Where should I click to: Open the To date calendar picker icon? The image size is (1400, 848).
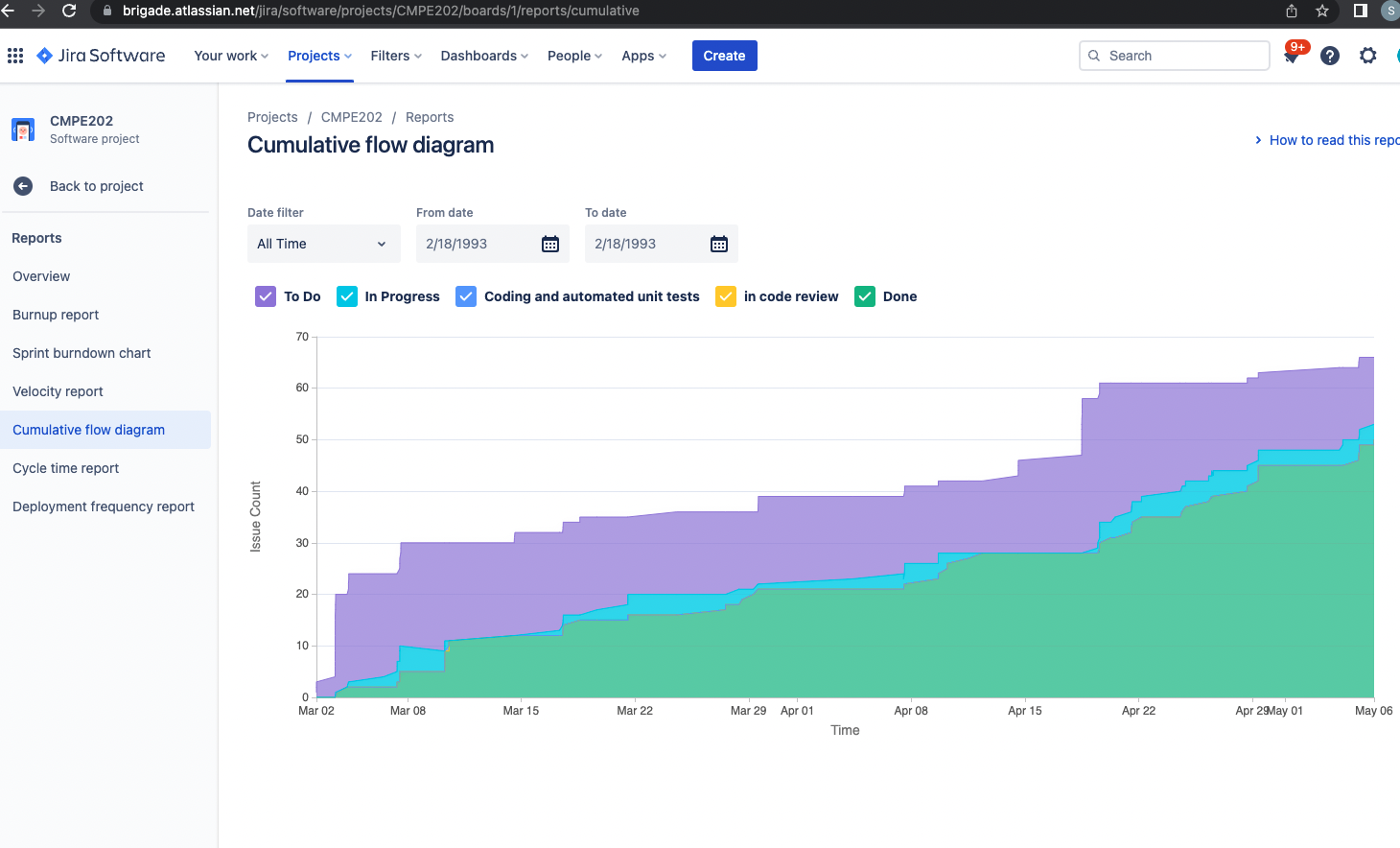tap(718, 244)
